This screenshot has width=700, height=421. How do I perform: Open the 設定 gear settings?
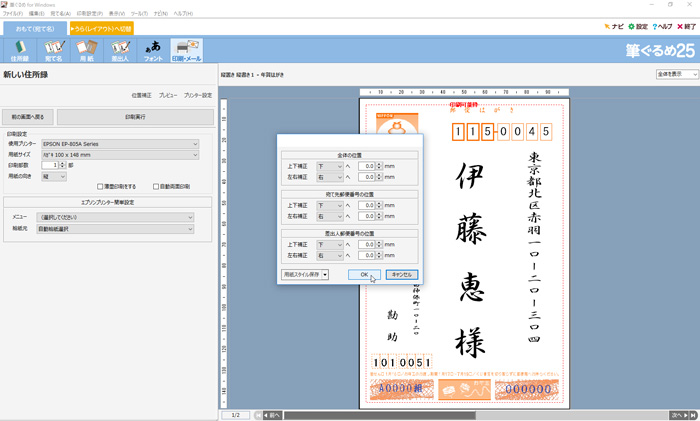pos(636,27)
